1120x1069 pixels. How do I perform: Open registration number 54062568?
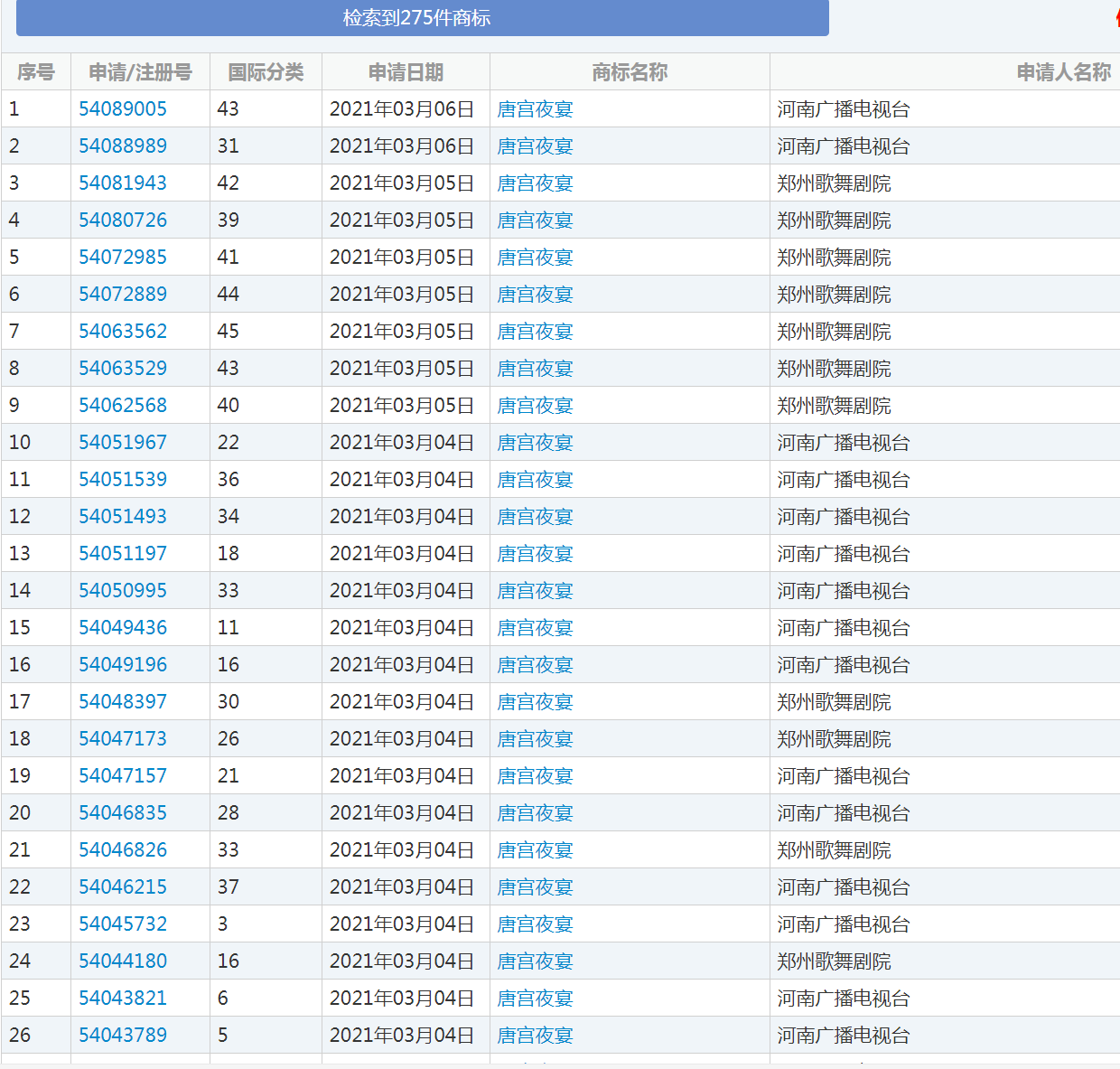coord(123,406)
